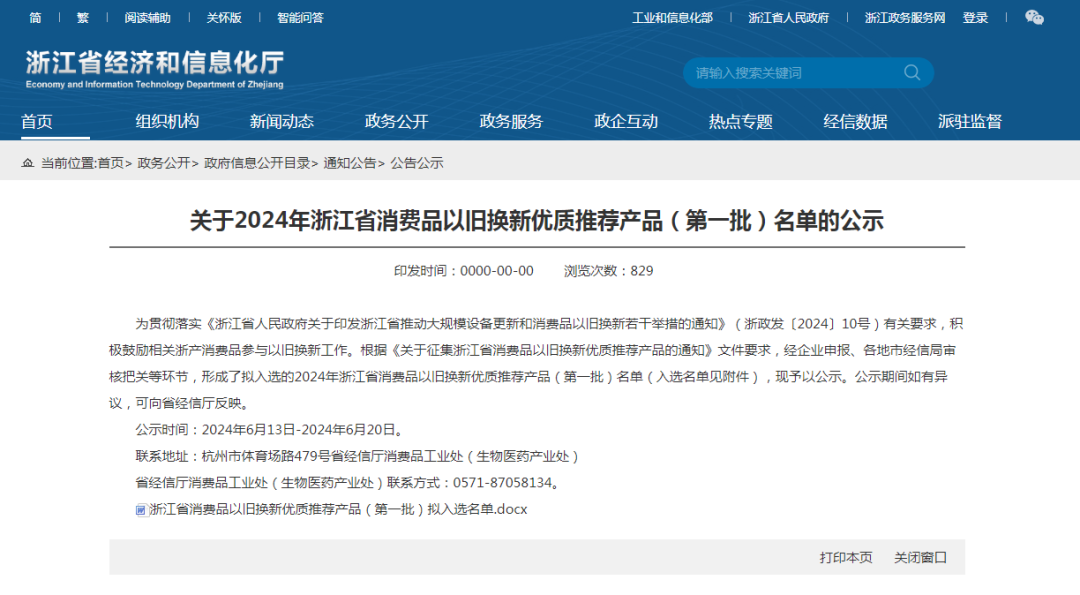
Task: Click 关闭窗口 to close window
Action: (920, 557)
